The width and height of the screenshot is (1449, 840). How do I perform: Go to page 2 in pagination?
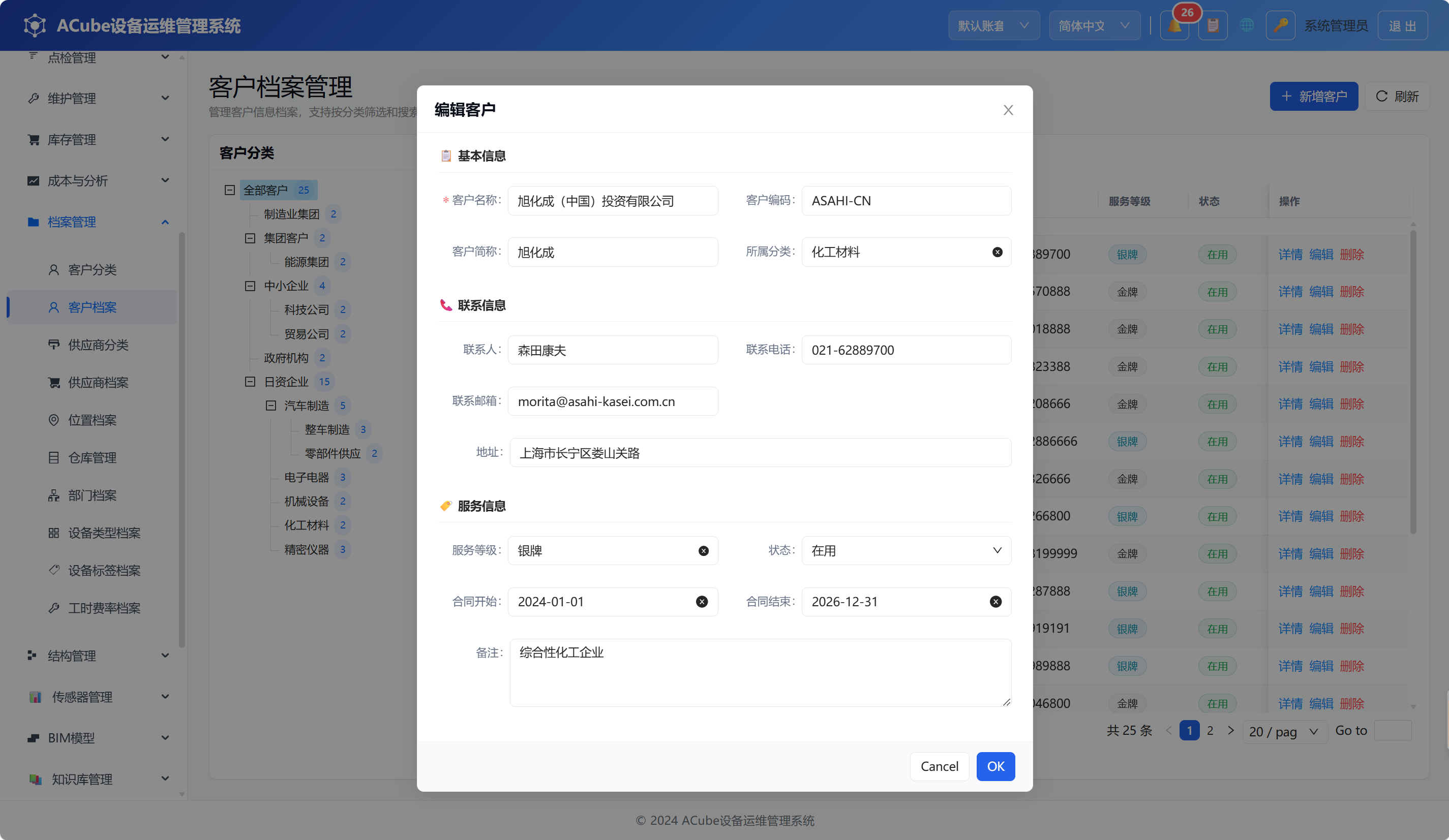pos(1210,730)
